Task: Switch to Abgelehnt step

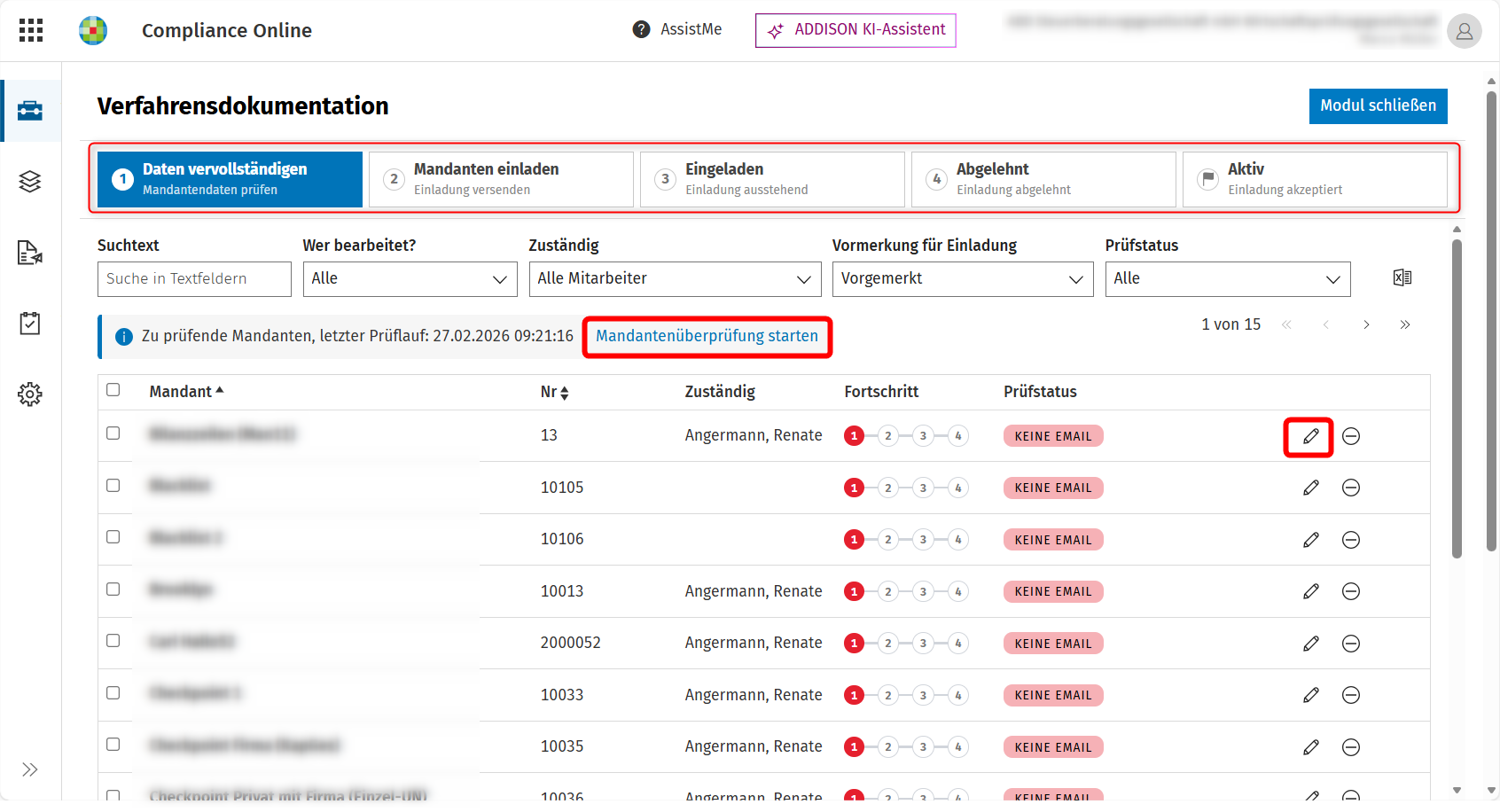Action: pyautogui.click(x=1043, y=179)
